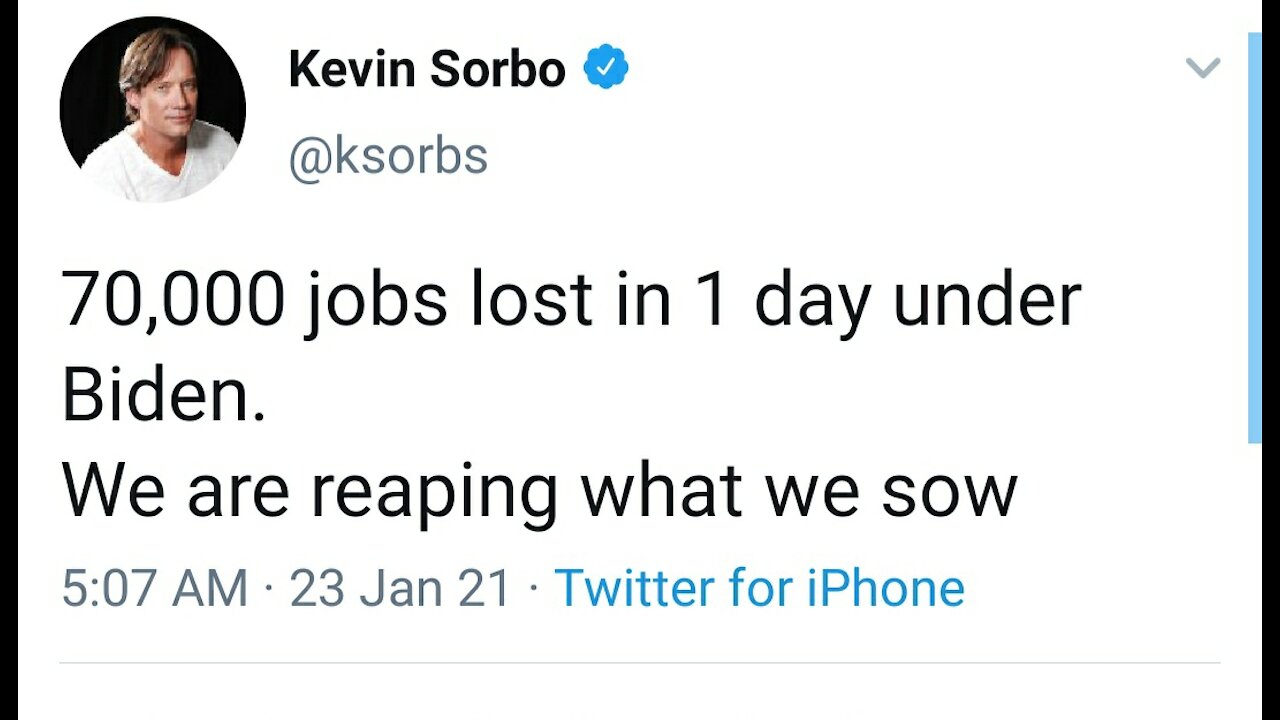Screen dimensions: 1280x720
Task: Click the blue verified badge
Action: tap(606, 69)
